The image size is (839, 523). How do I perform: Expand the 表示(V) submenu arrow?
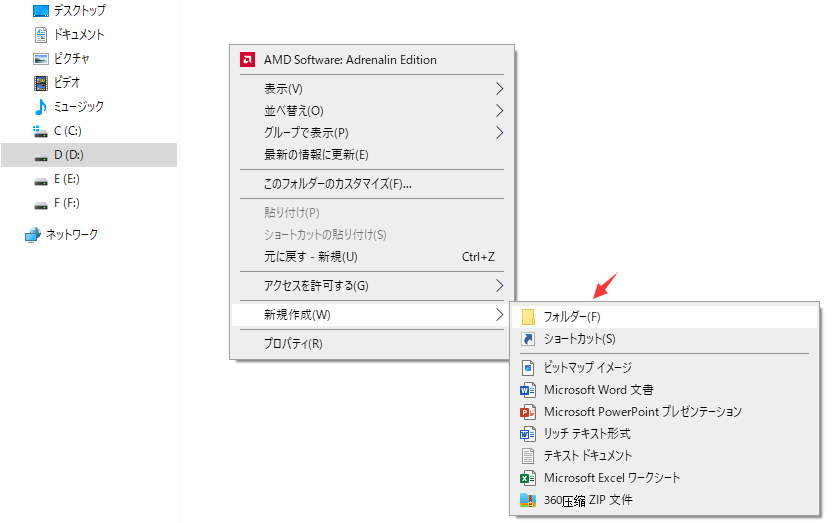(x=499, y=89)
